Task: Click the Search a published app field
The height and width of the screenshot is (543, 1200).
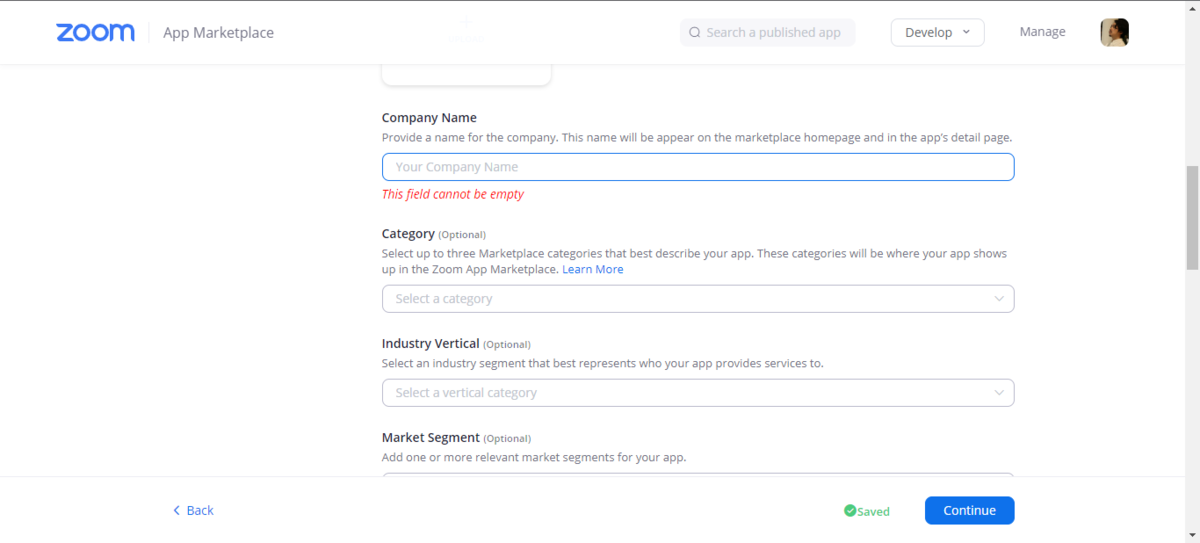Action: [x=773, y=32]
